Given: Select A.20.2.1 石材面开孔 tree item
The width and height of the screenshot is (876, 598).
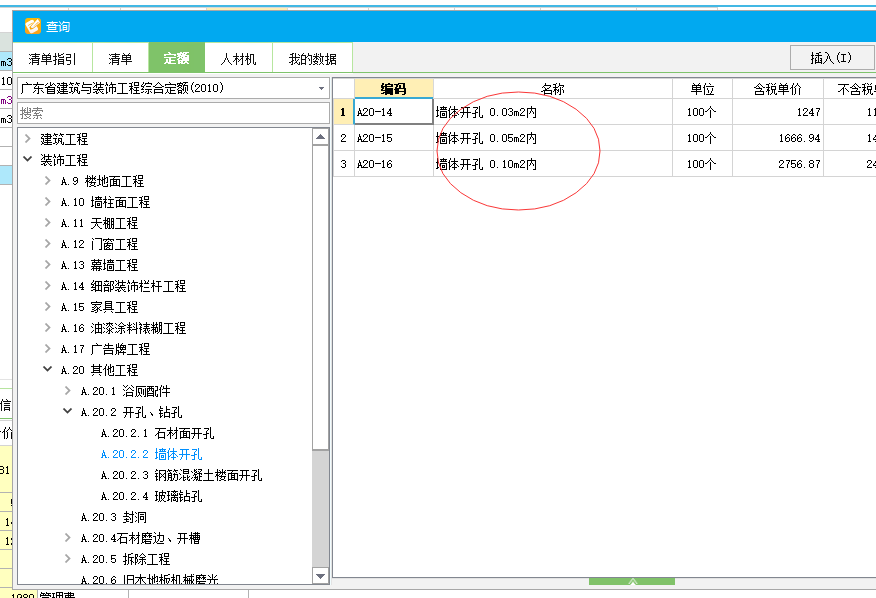Looking at the screenshot, I should click(x=157, y=433).
